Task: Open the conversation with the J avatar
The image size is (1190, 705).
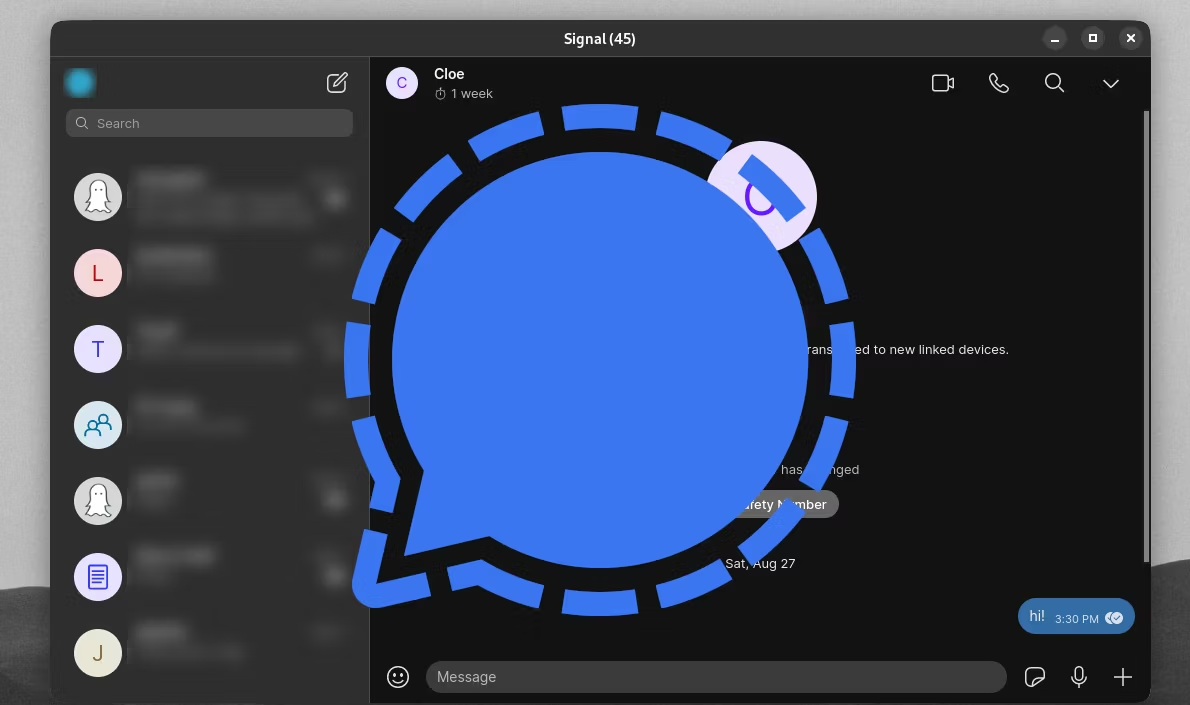Action: [x=209, y=653]
